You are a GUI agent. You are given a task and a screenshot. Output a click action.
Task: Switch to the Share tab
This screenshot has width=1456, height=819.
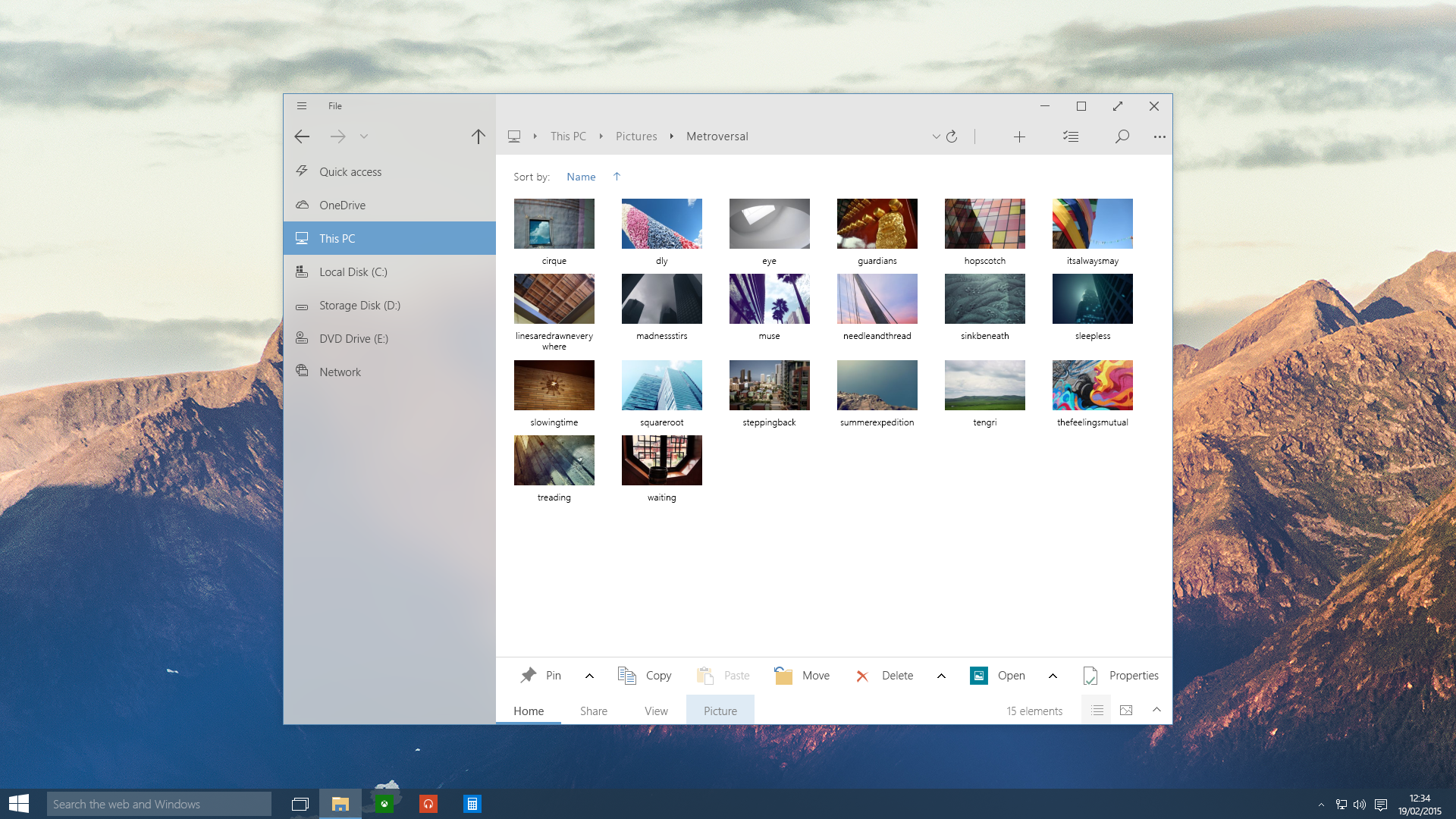594,711
